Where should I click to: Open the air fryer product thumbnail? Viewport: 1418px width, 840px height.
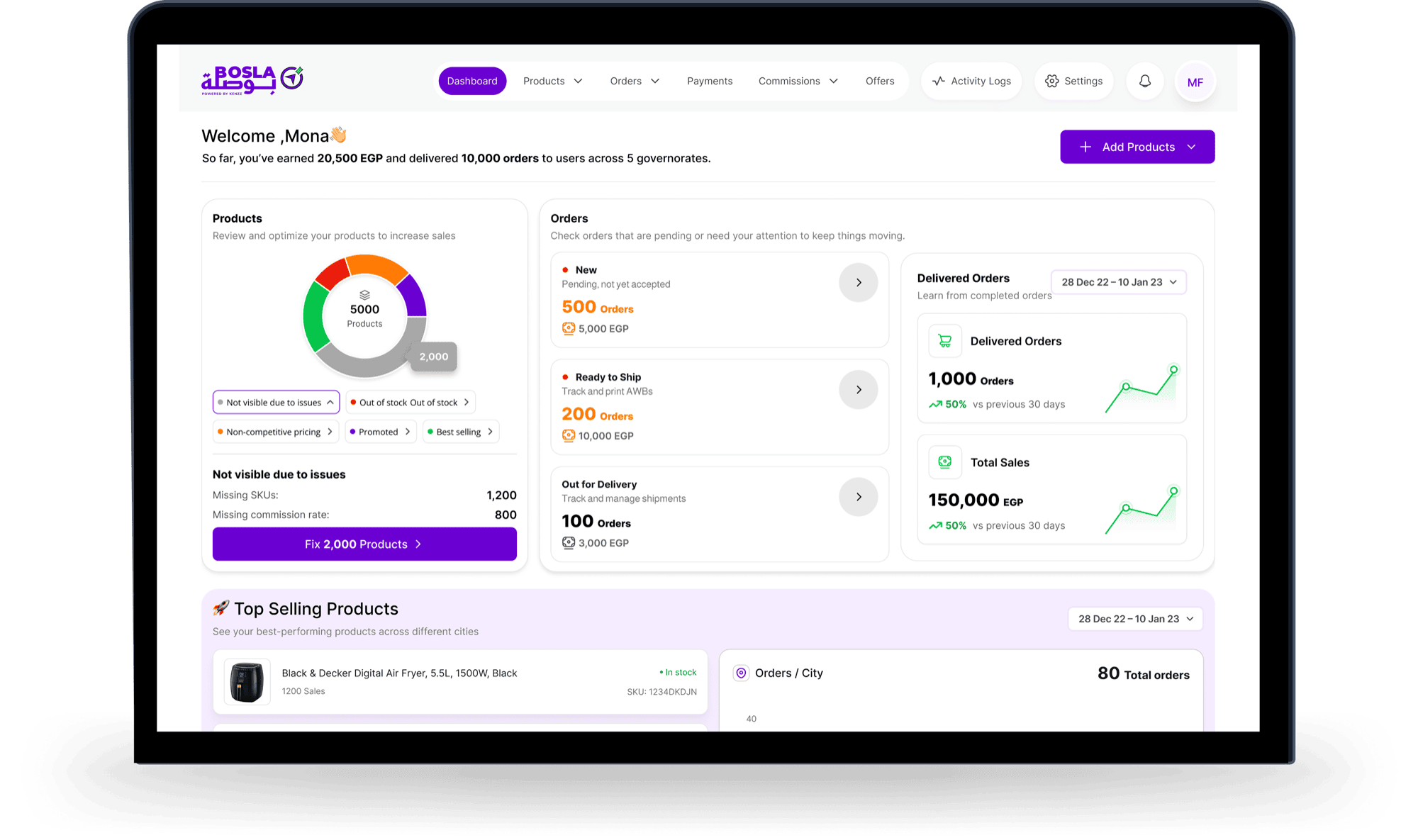point(247,681)
